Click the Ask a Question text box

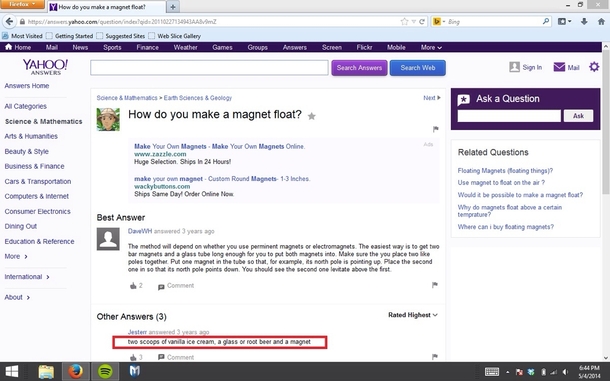pyautogui.click(x=509, y=116)
